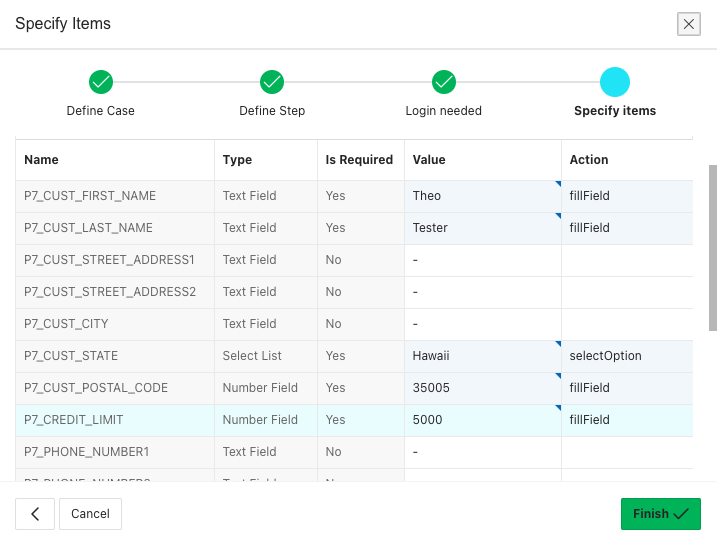Click fillField action for P7_CUST_POSTAL_CODE
Screen dimensions: 717x546
click(x=627, y=388)
